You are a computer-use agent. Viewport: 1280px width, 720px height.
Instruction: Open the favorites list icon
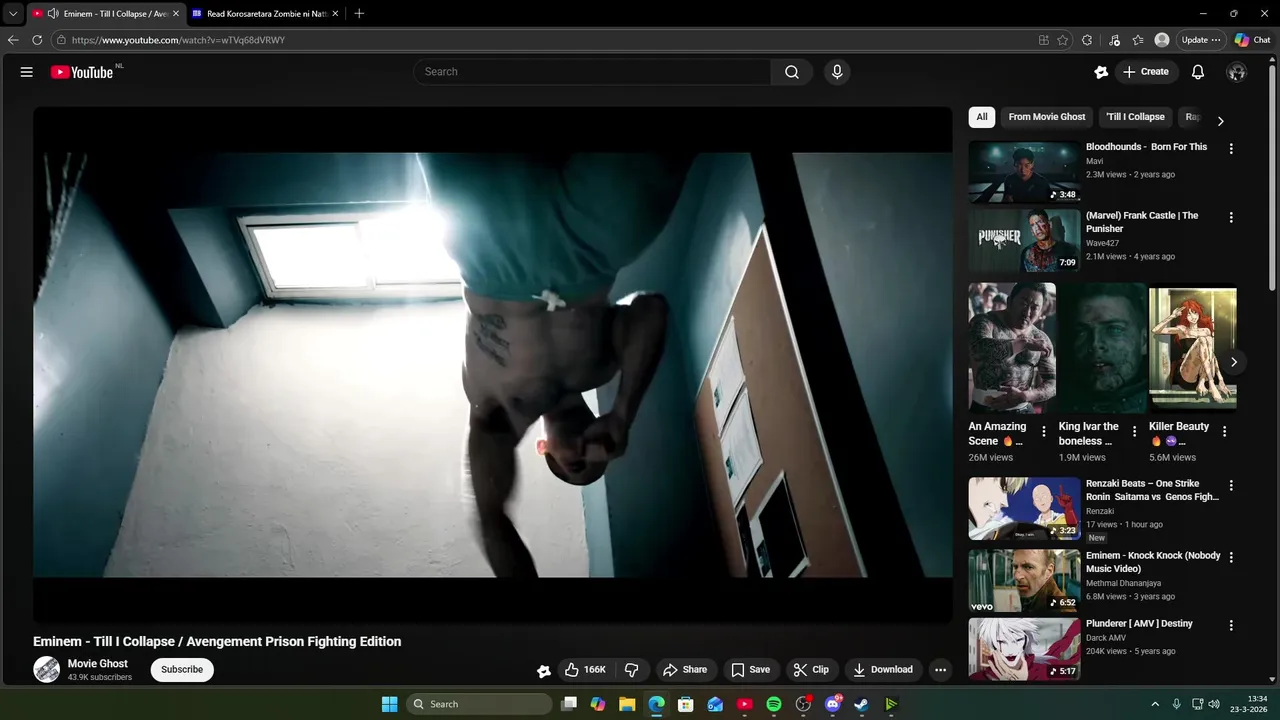pyautogui.click(x=1138, y=40)
